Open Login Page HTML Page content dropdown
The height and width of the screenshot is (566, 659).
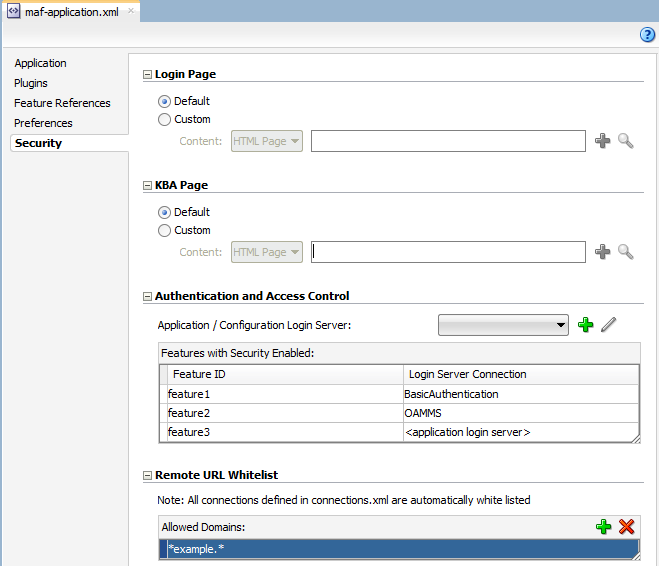267,141
